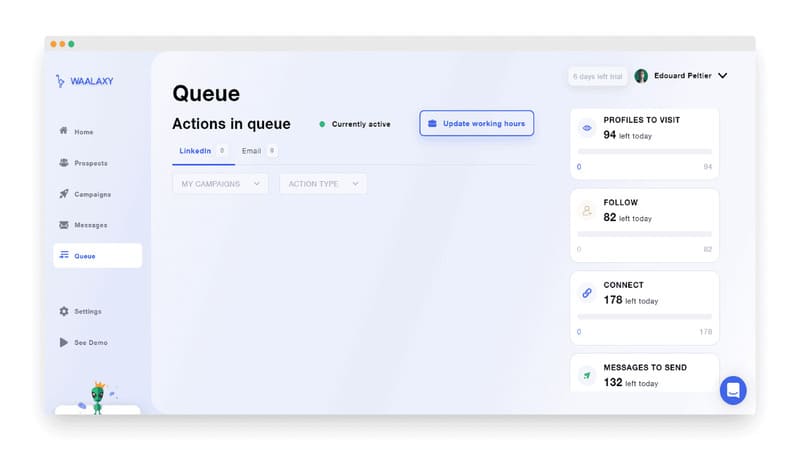
Task: Click See Demo in the sidebar
Action: click(x=84, y=342)
